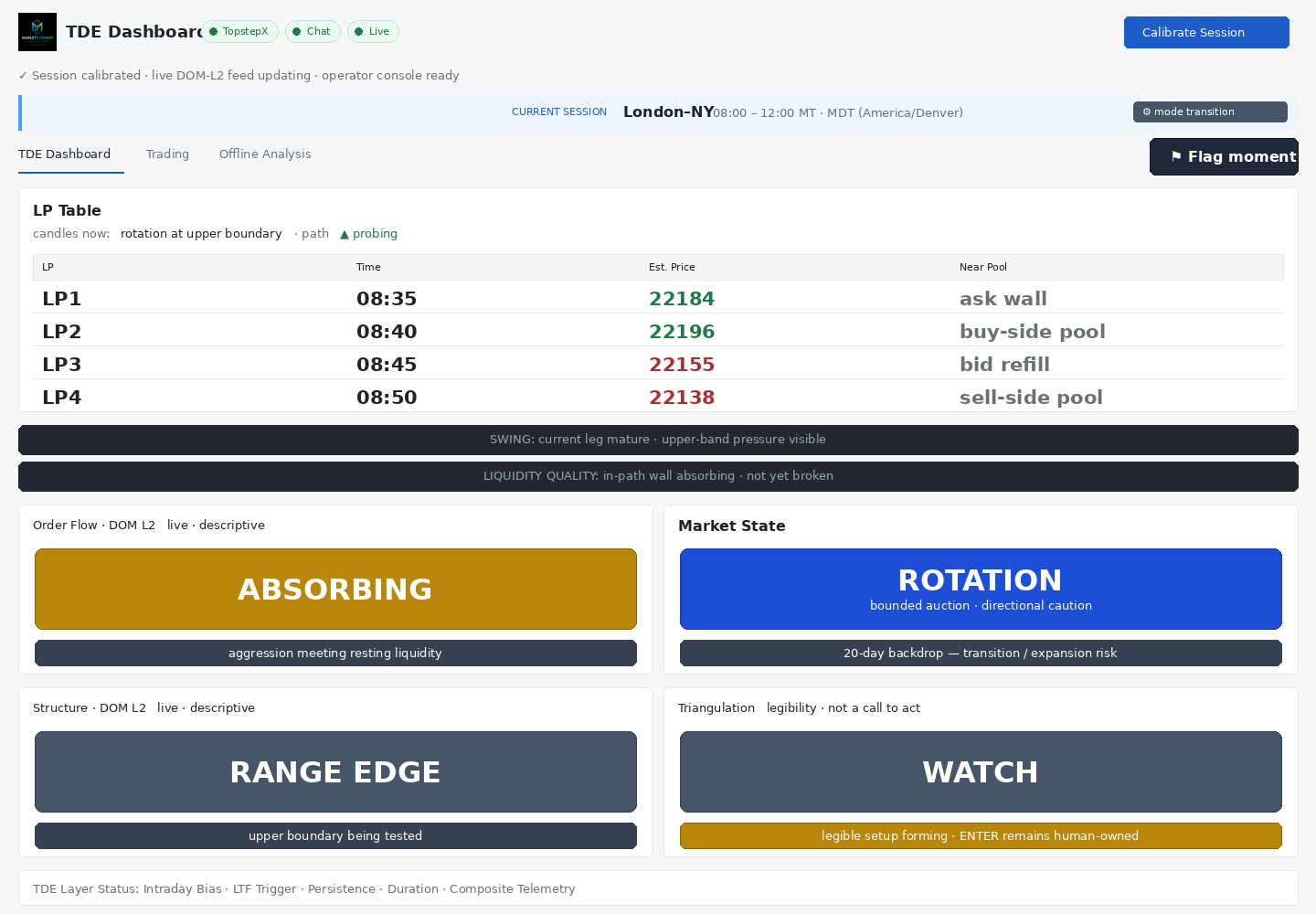1316x914 pixels.
Task: Click the Time column header
Action: click(x=368, y=267)
